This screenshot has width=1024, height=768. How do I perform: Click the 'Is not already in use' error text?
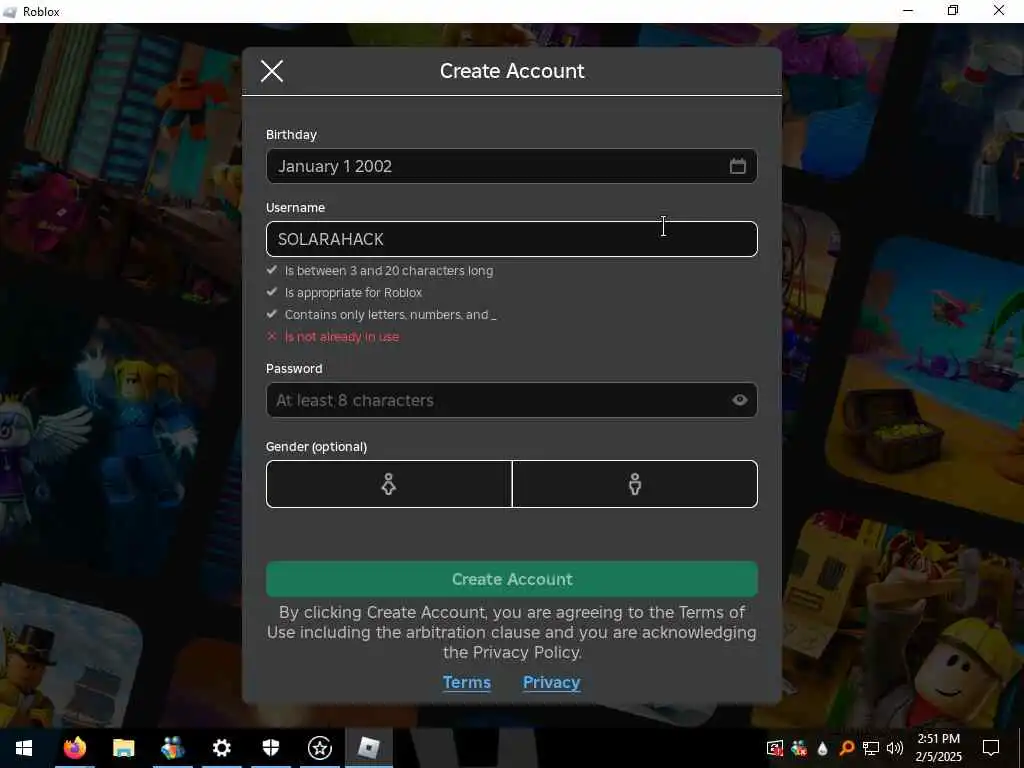pos(342,337)
